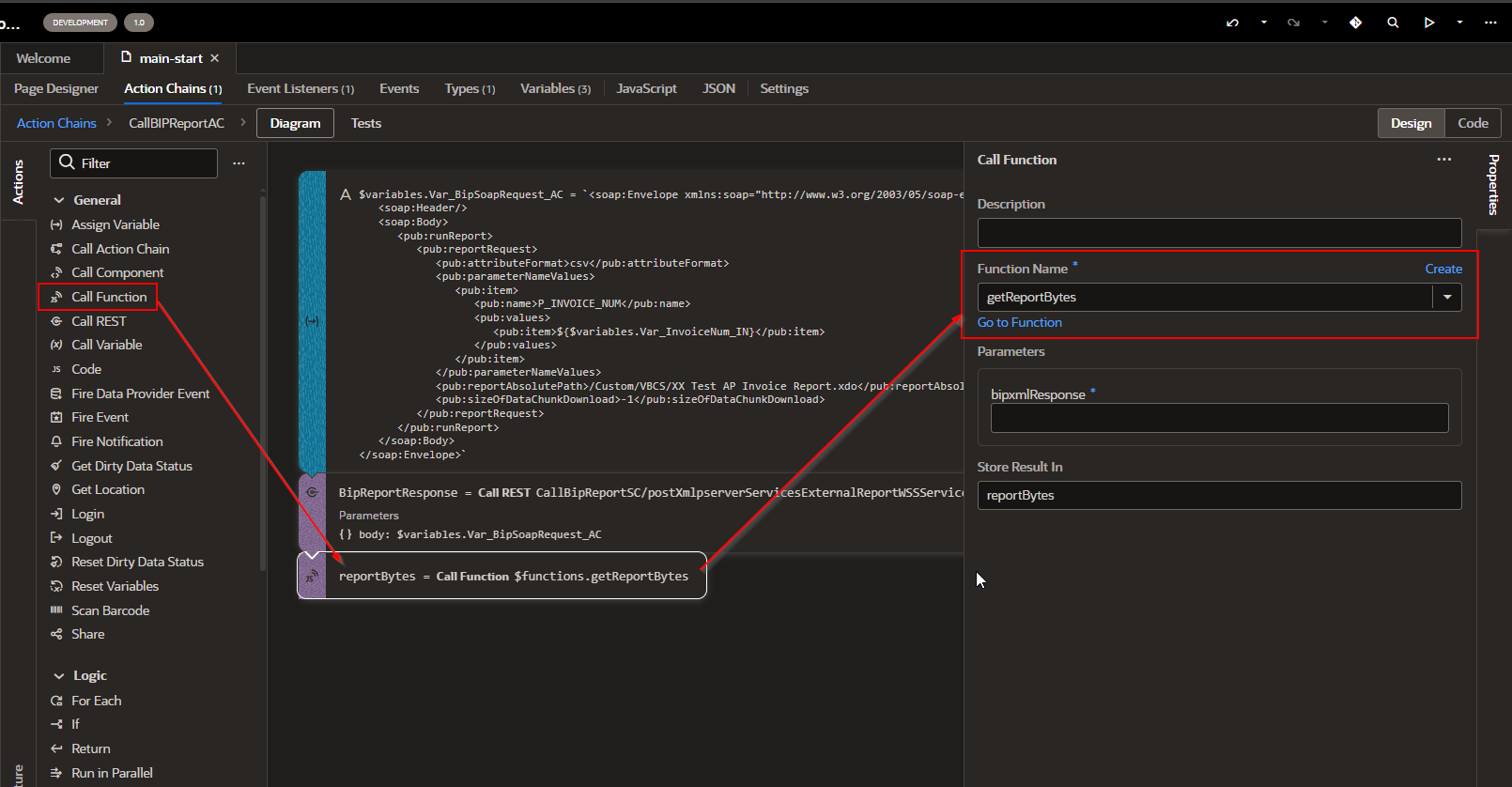This screenshot has height=787, width=1512.
Task: Open the Search magnifier in header
Action: [1393, 23]
